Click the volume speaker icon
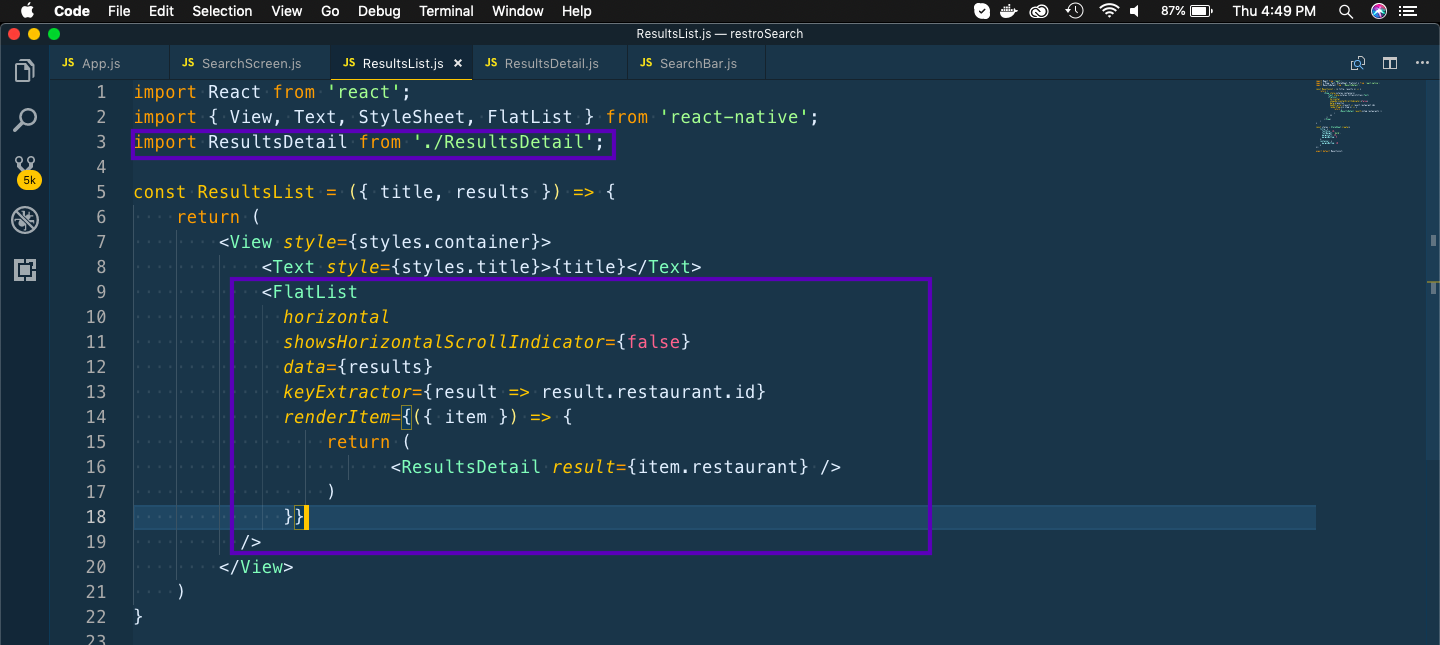The image size is (1440, 645). pos(1135,11)
